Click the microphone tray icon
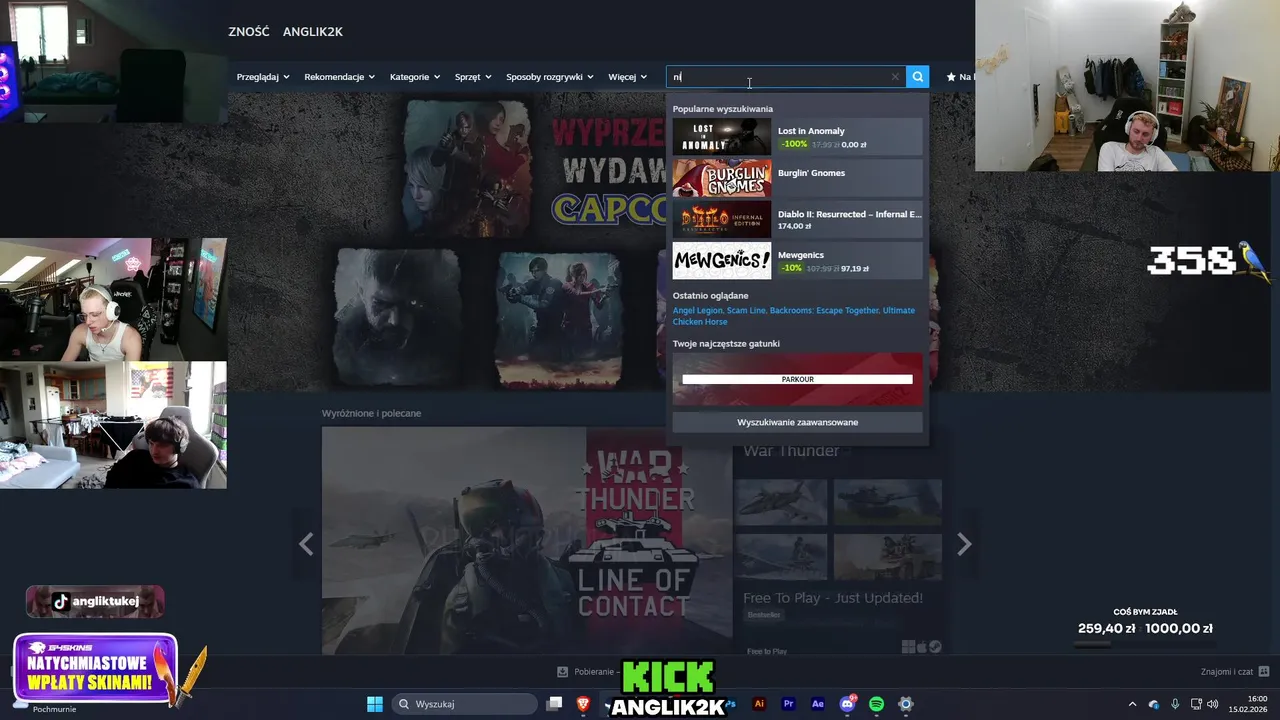The width and height of the screenshot is (1280, 720). click(x=1175, y=704)
